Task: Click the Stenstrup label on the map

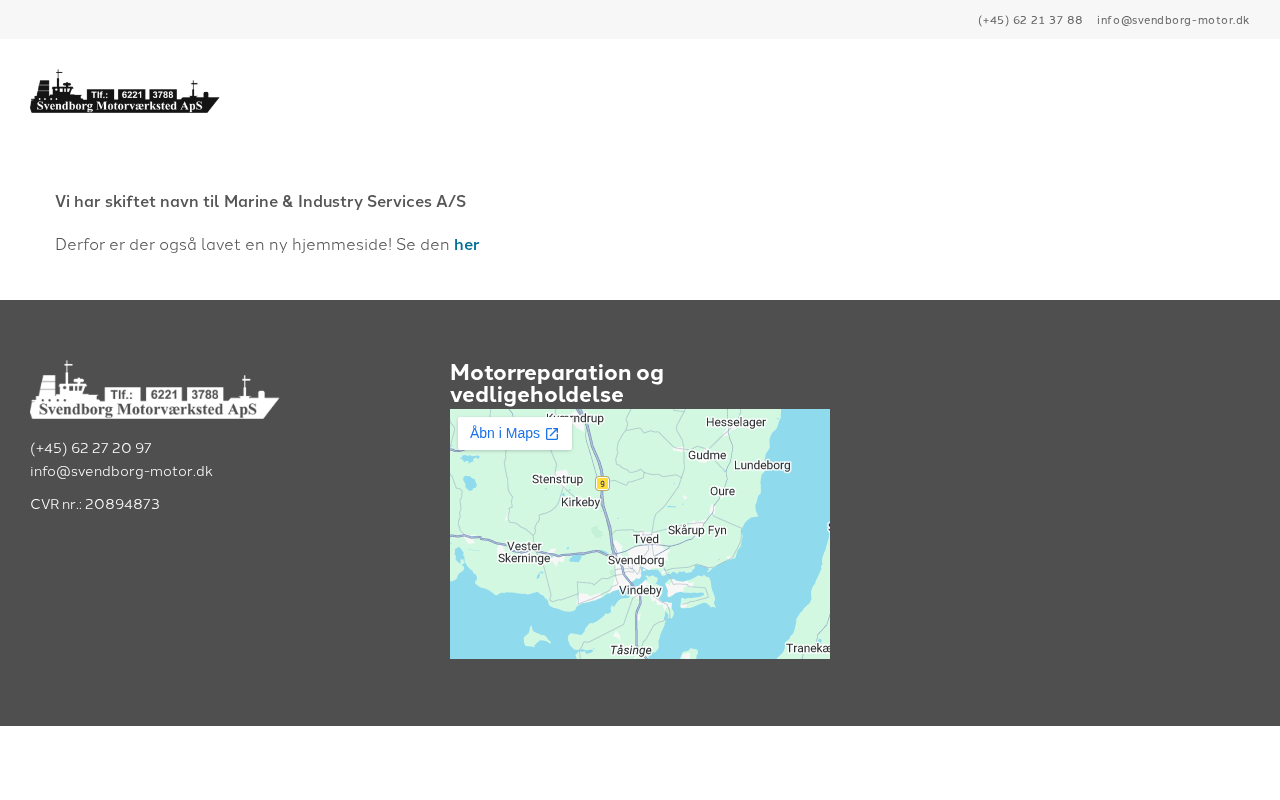Action: 557,479
